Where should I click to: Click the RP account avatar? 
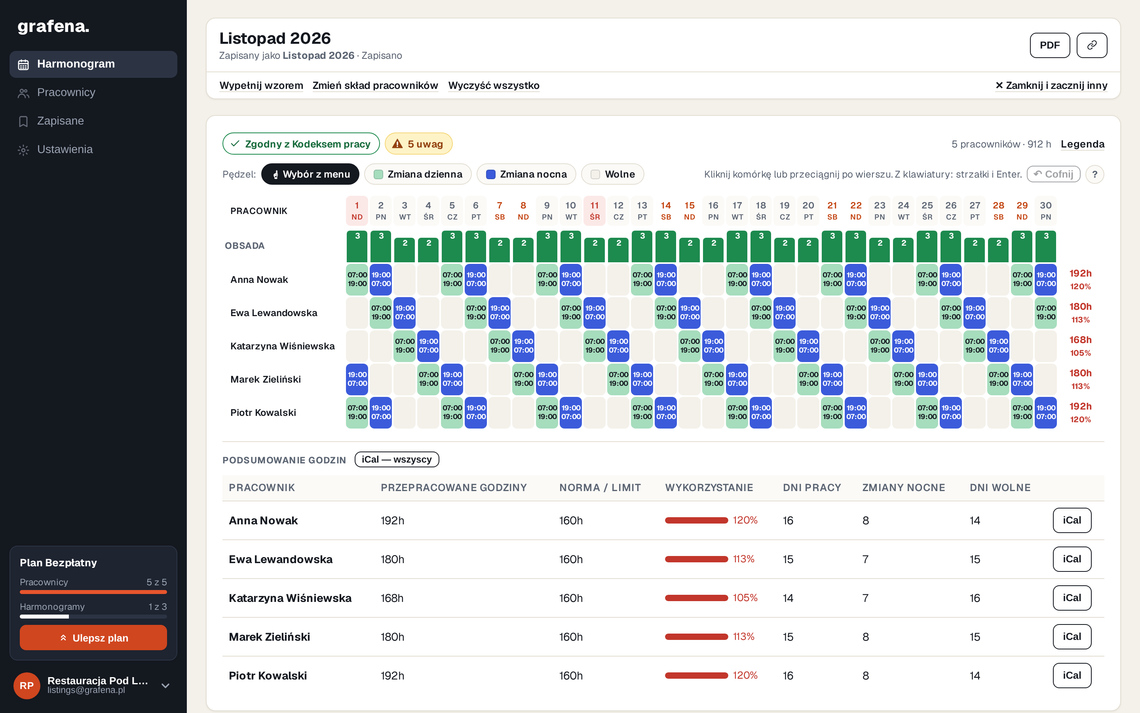point(27,685)
